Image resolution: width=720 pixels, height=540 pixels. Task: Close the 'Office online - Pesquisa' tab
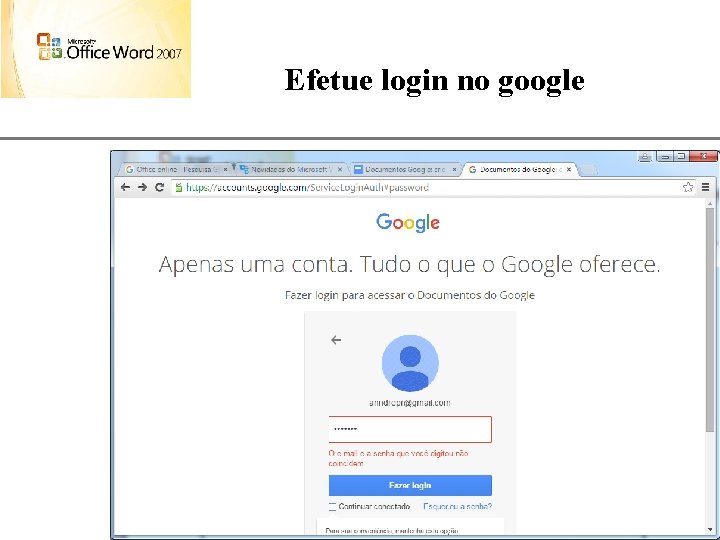(x=225, y=169)
